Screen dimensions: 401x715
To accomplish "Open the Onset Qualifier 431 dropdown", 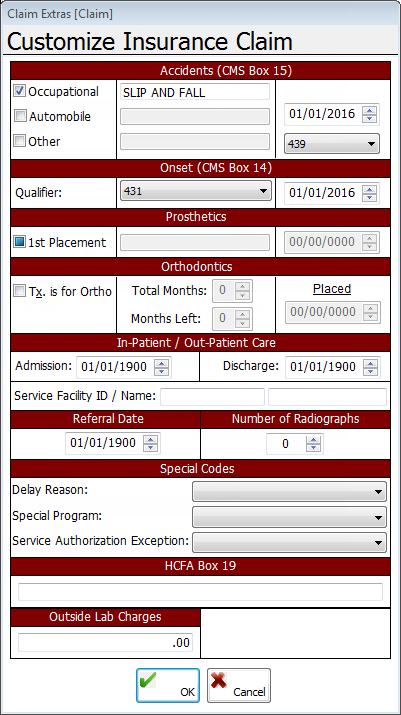I will pyautogui.click(x=196, y=191).
